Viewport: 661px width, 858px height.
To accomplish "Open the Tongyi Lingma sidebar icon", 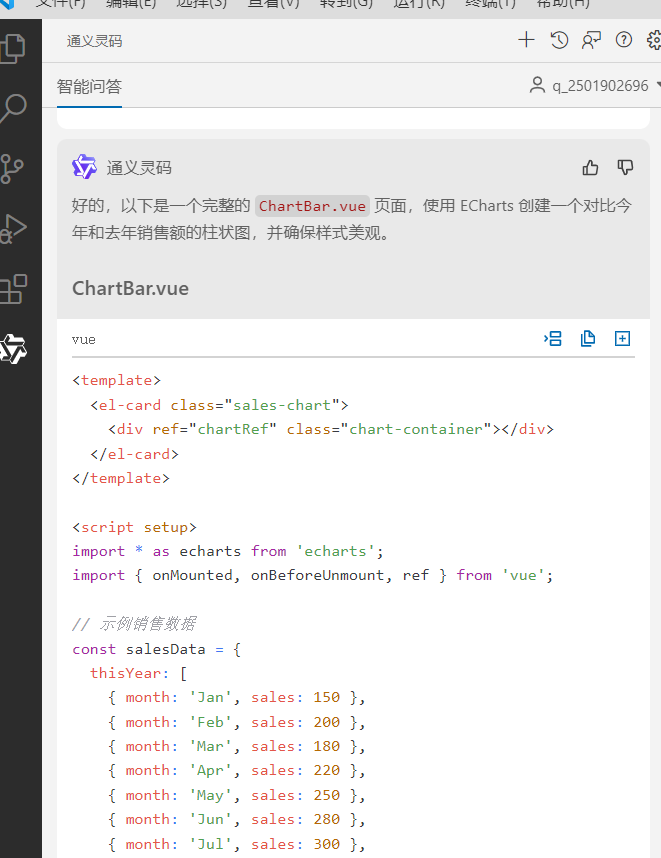I will 12,349.
